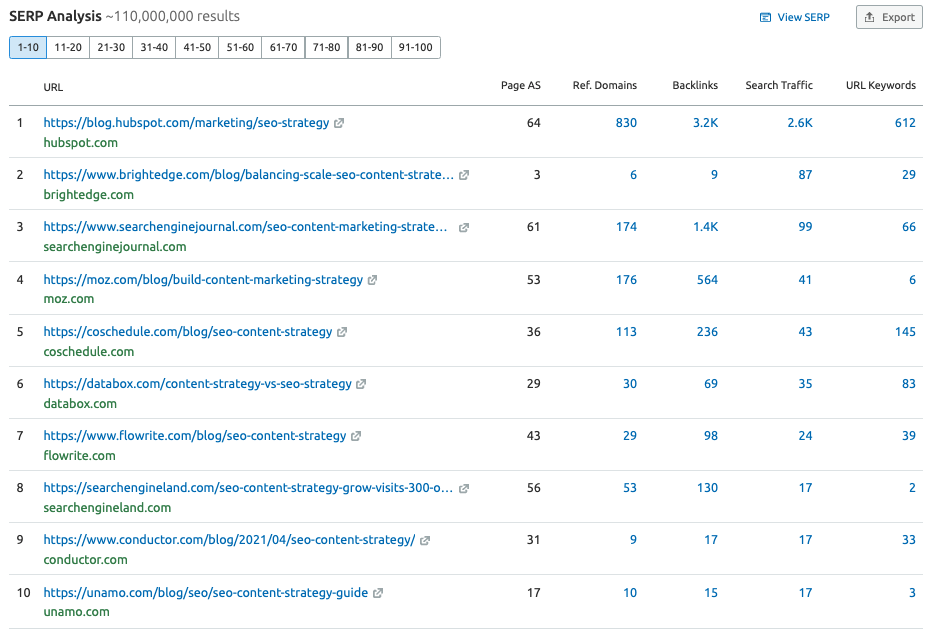The image size is (939, 638).
Task: Click the URL Keywords column header
Action: [881, 86]
